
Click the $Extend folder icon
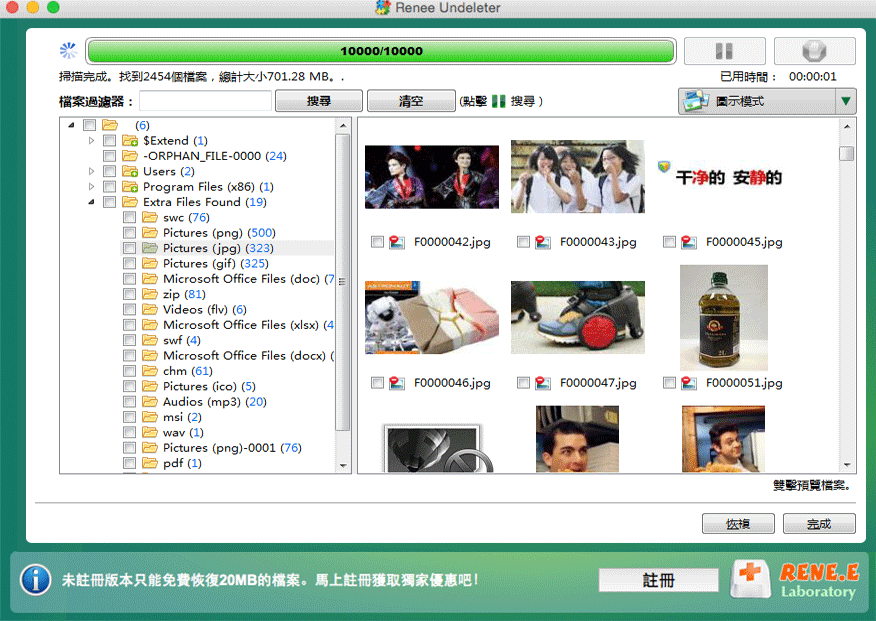[x=130, y=140]
